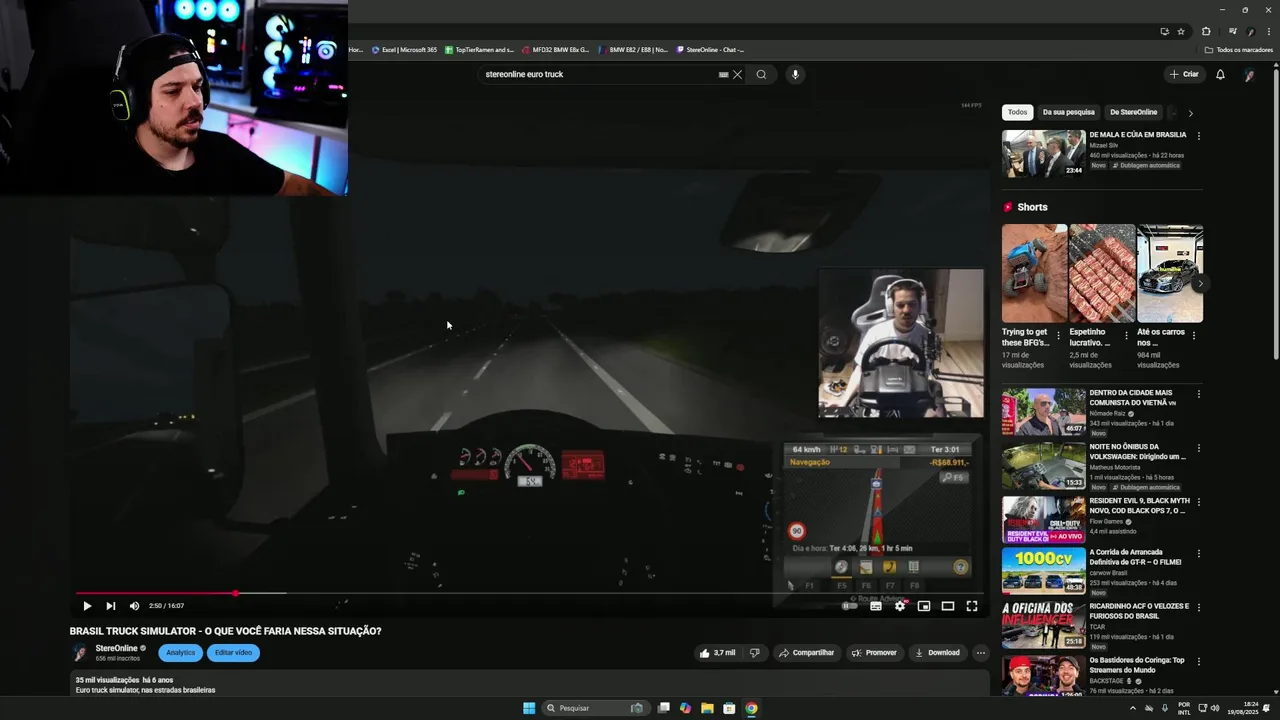Seek on the red video progress bar

[x=530, y=593]
